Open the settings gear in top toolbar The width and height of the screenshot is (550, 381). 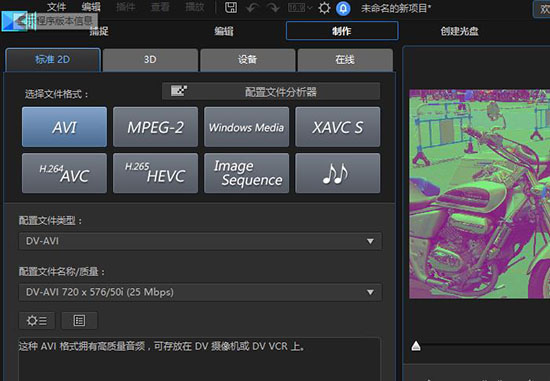click(324, 8)
